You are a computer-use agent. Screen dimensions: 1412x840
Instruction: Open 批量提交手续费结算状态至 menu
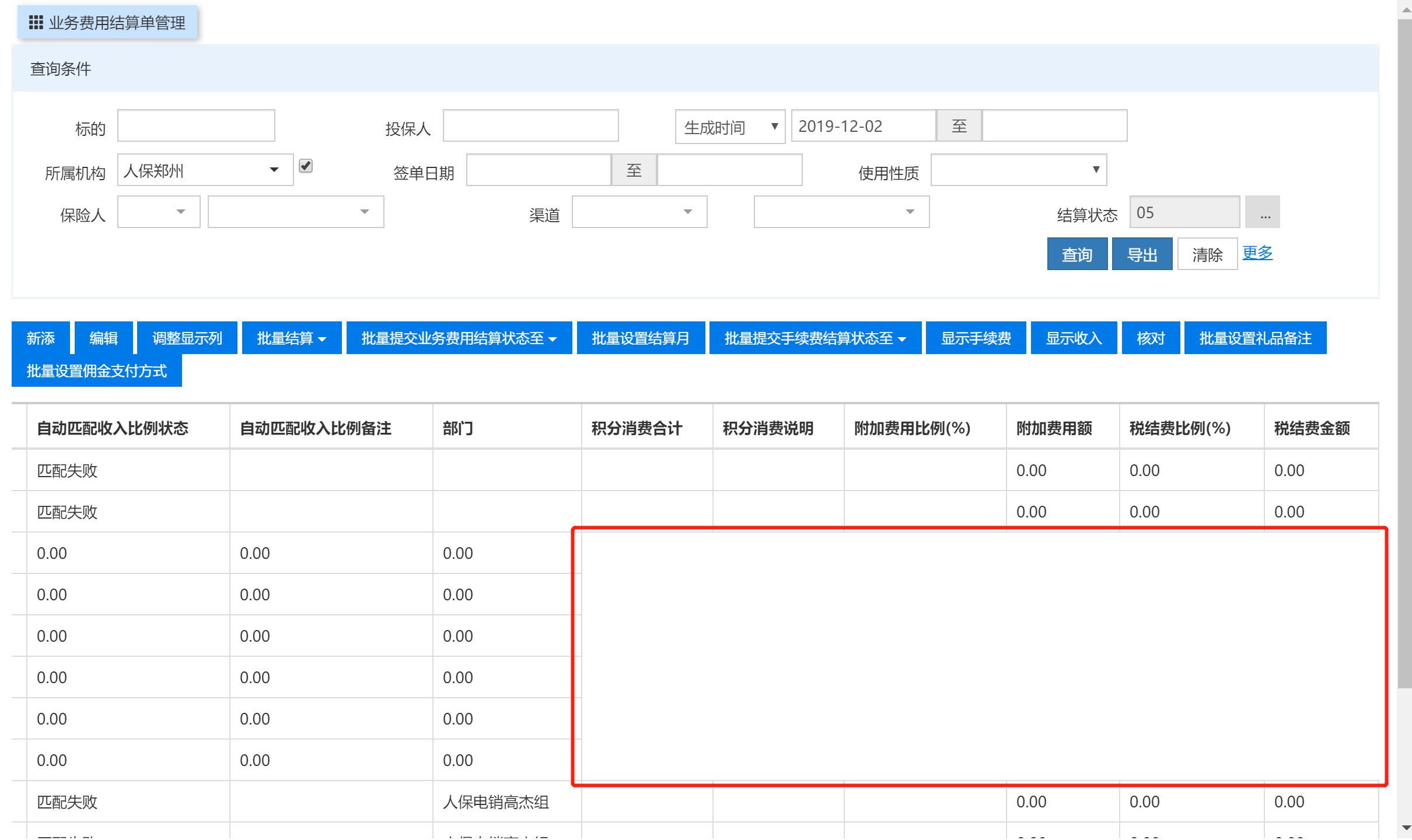point(815,338)
